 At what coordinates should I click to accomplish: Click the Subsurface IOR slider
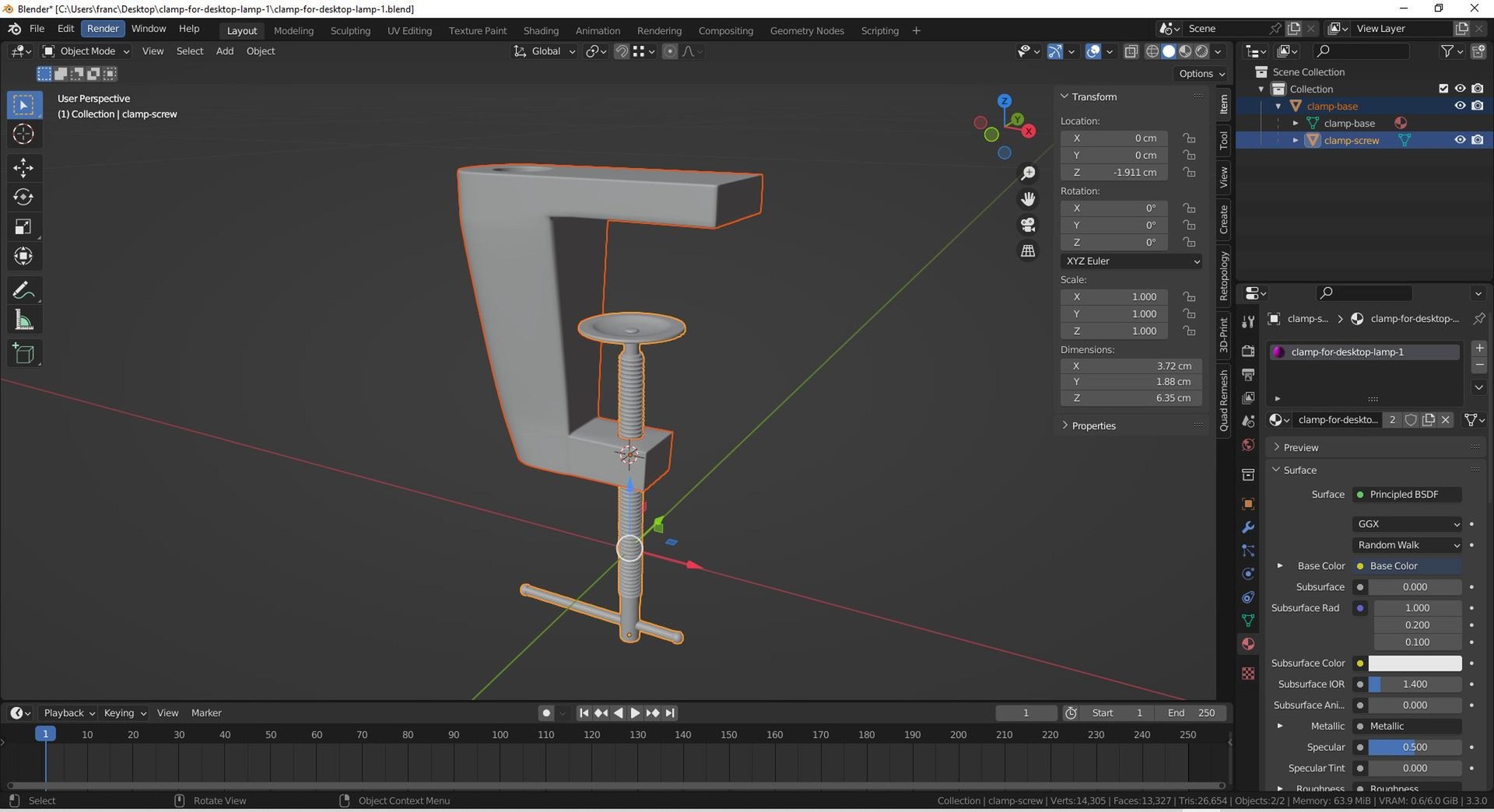tap(1415, 684)
